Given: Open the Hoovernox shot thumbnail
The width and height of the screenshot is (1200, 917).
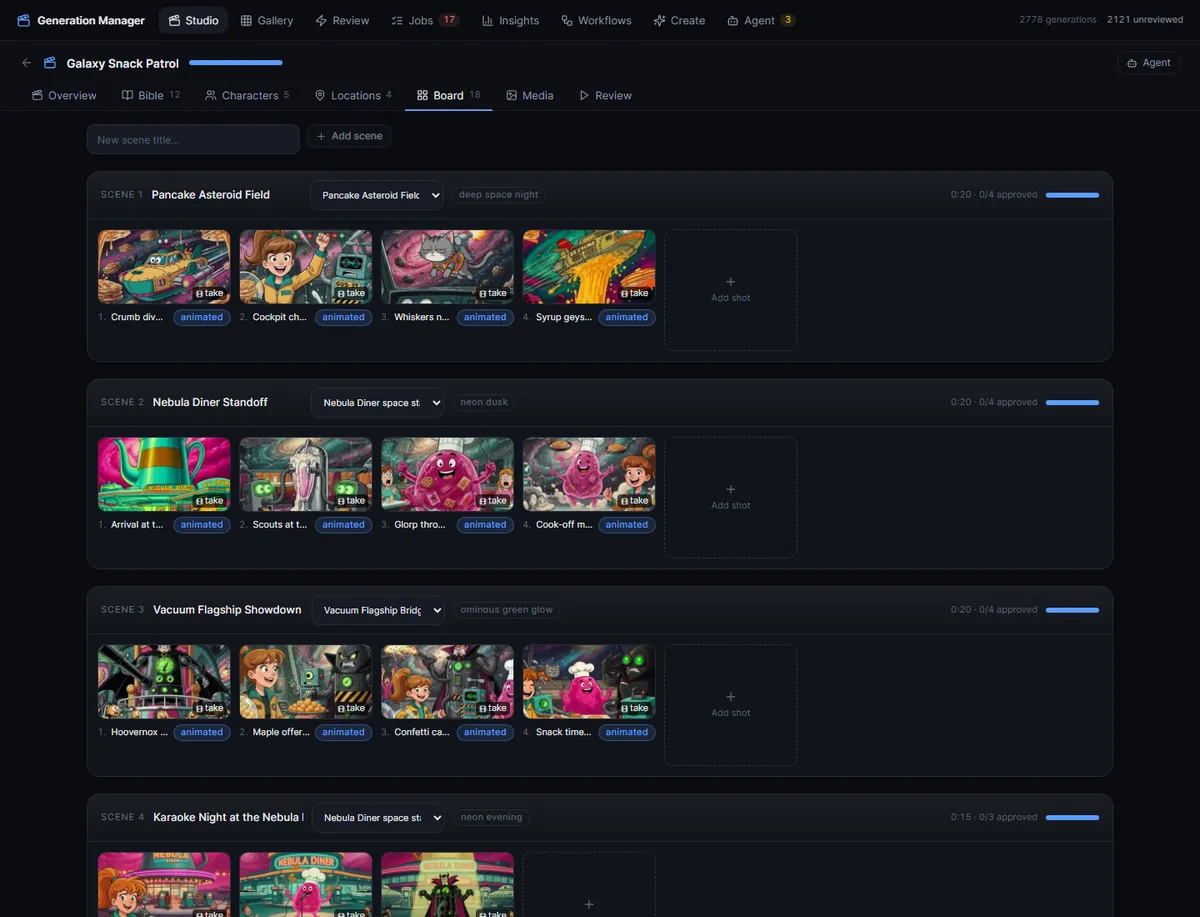Looking at the screenshot, I should point(164,682).
